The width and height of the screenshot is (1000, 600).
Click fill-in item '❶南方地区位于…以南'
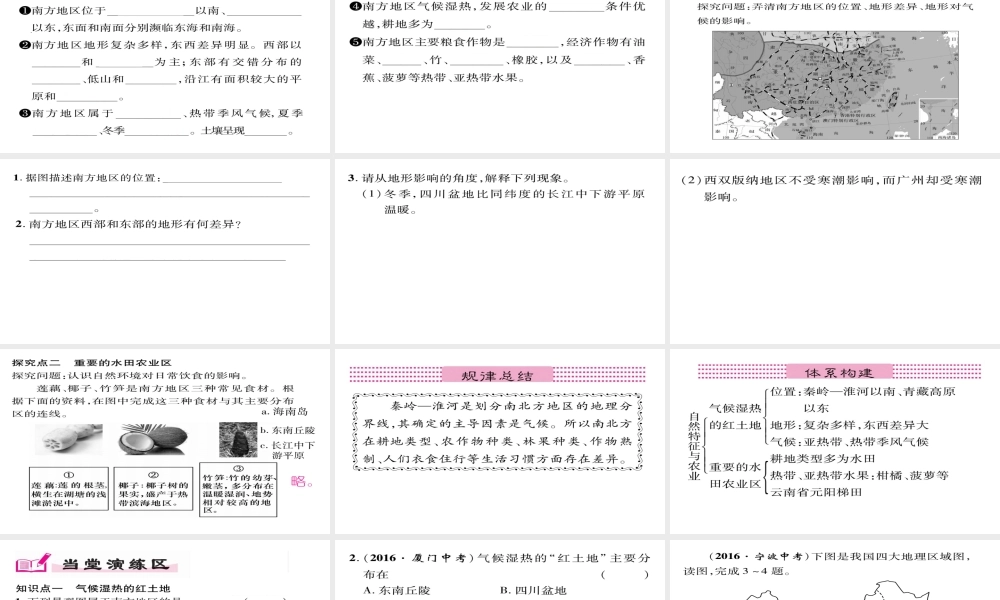pos(161,20)
